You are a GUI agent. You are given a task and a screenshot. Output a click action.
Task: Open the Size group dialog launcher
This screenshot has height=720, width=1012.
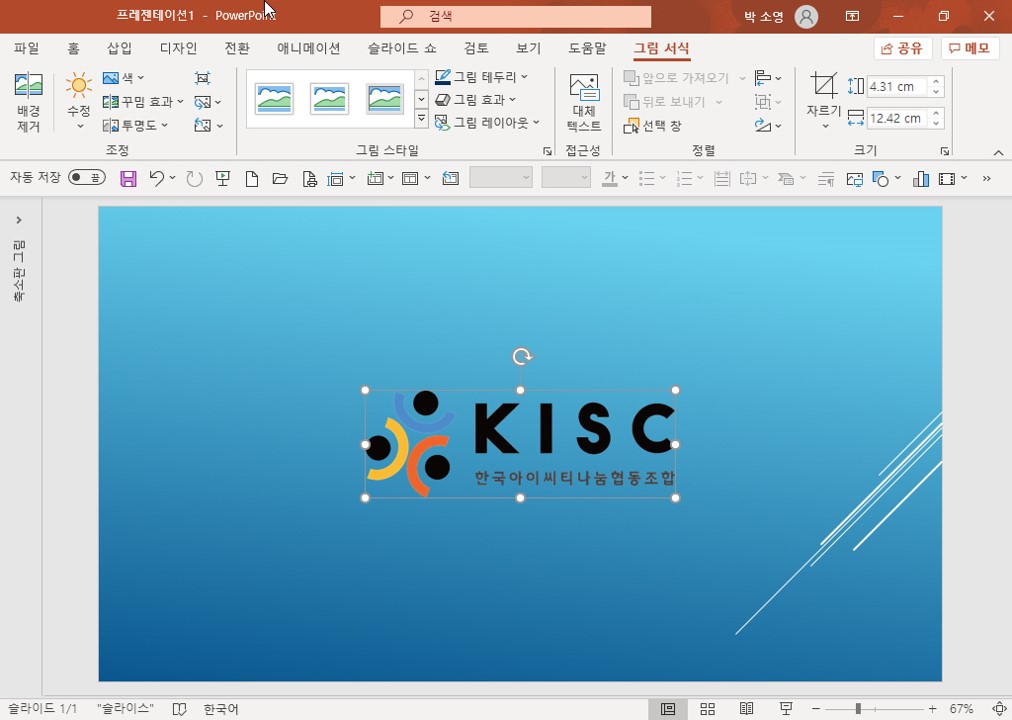point(944,152)
